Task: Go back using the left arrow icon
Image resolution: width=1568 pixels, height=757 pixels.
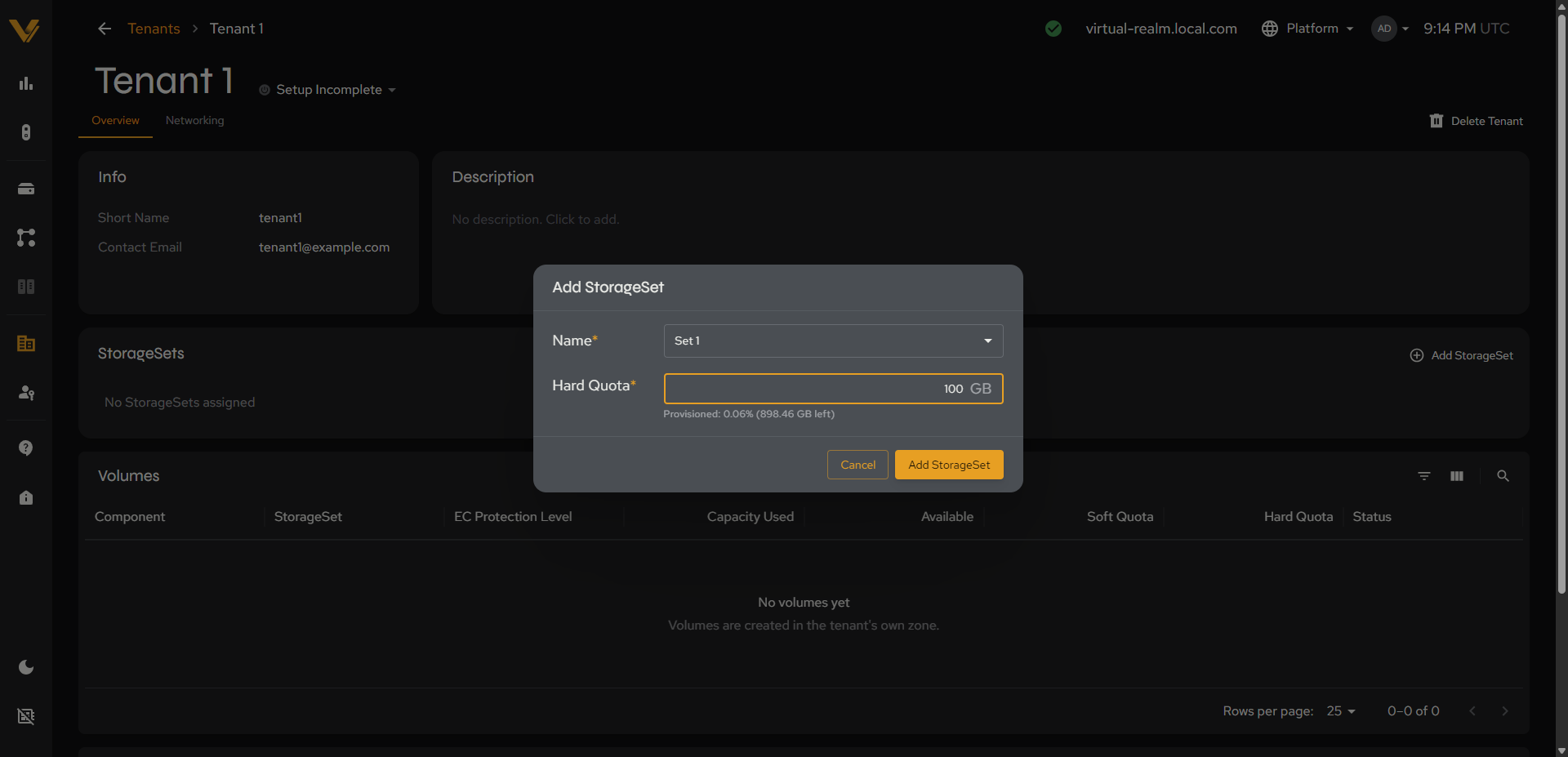Action: click(x=105, y=29)
